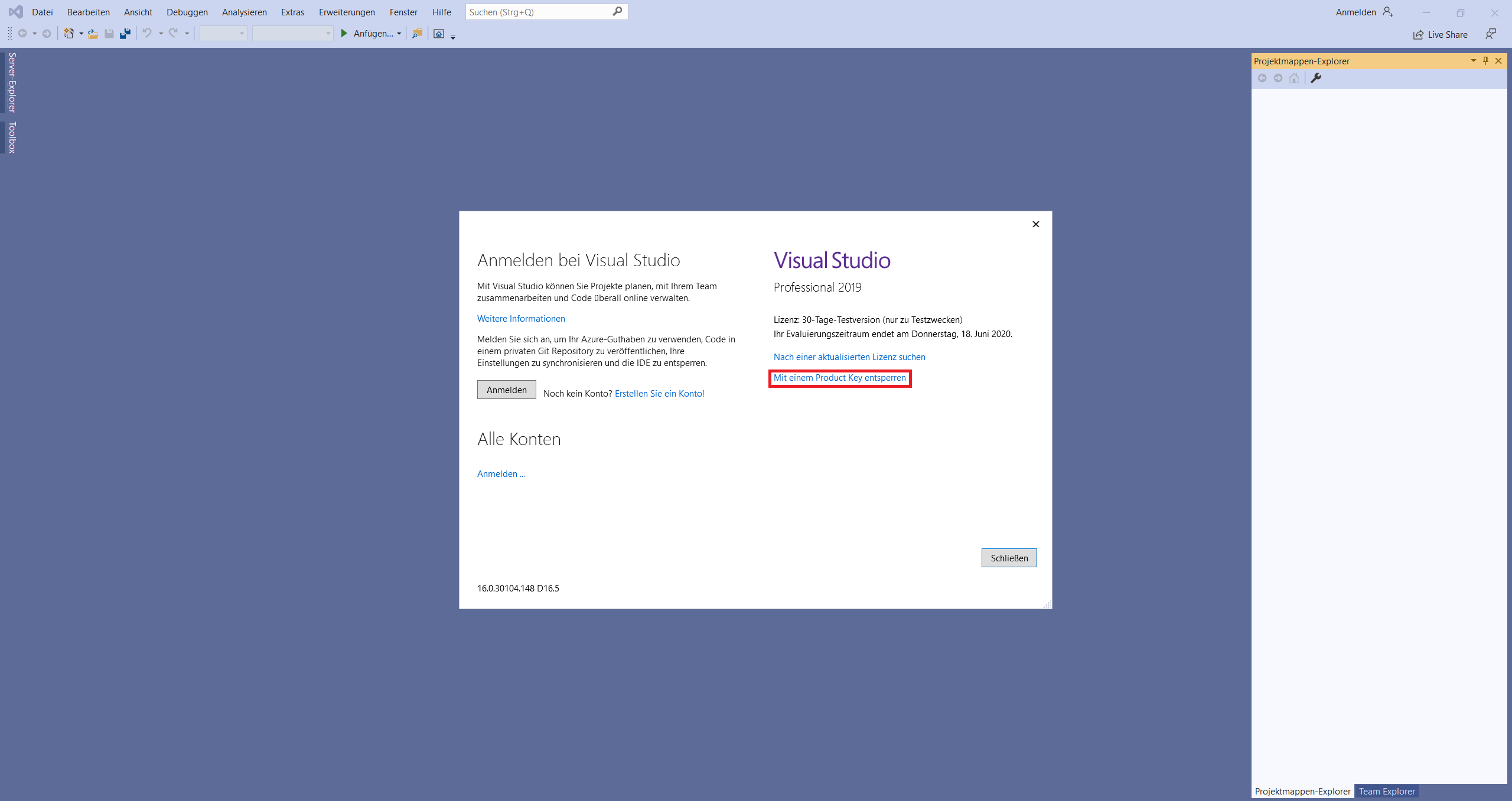Open the Projektmappen-Explorer window position dropdown
This screenshot has height=801, width=1512.
coord(1473,61)
